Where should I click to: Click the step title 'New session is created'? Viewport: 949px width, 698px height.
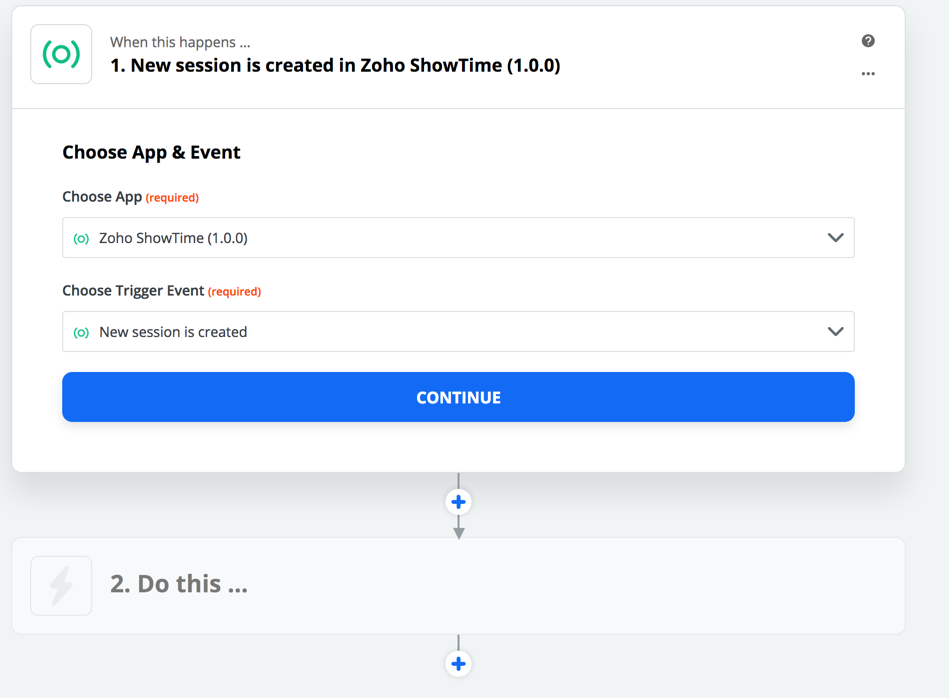[335, 65]
